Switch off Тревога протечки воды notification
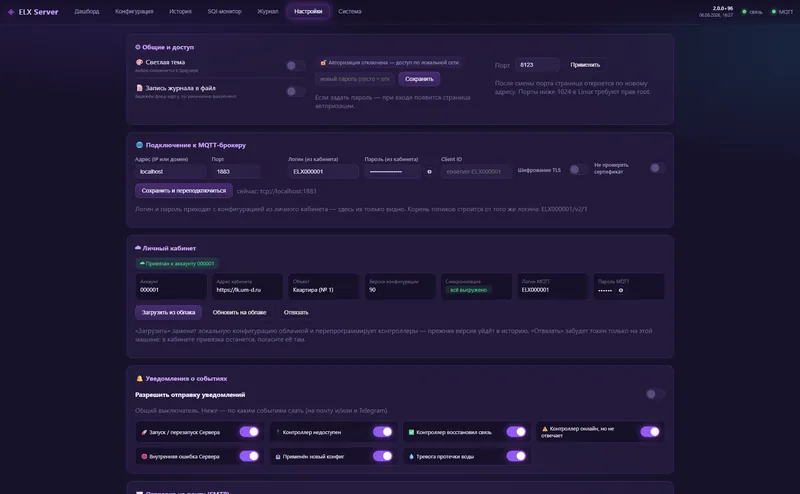Viewport: 800px width, 494px height. pos(516,456)
